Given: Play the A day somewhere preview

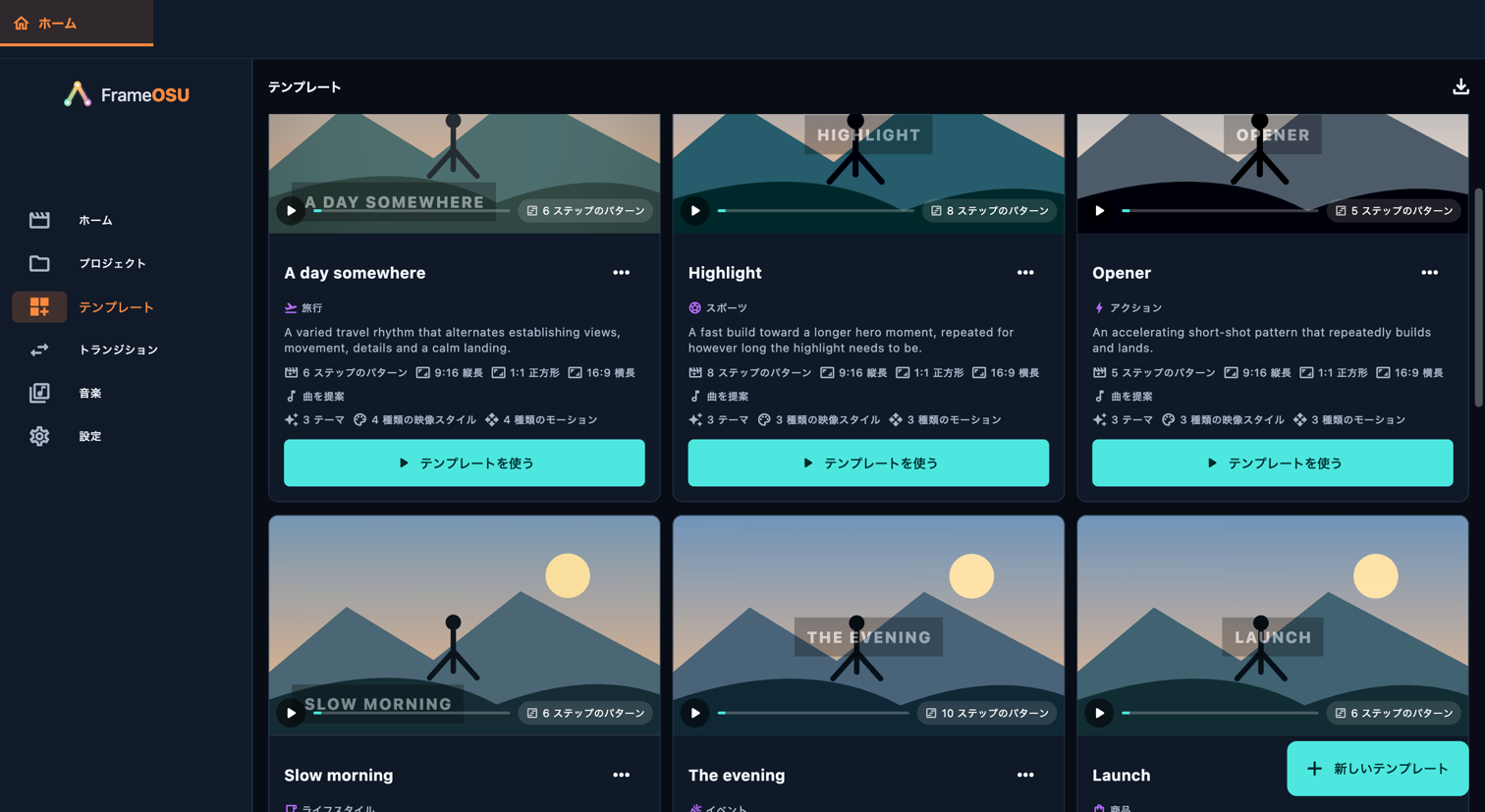Looking at the screenshot, I should tap(291, 210).
